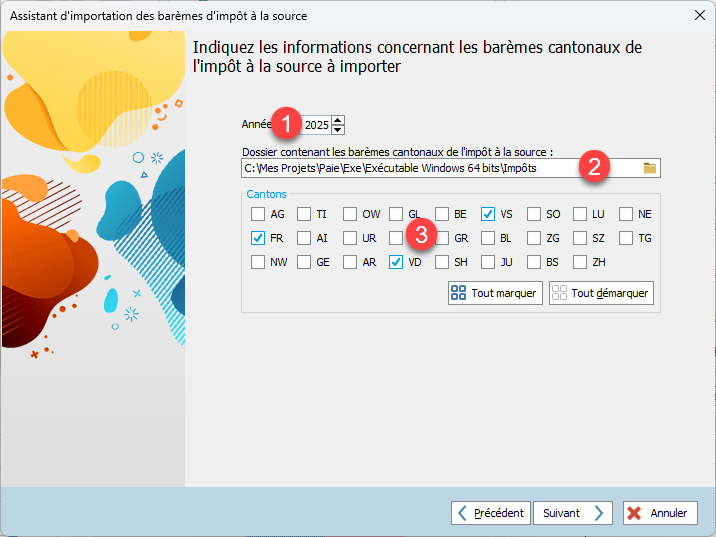
Task: Click the folder browse icon in the path field
Action: (x=649, y=168)
